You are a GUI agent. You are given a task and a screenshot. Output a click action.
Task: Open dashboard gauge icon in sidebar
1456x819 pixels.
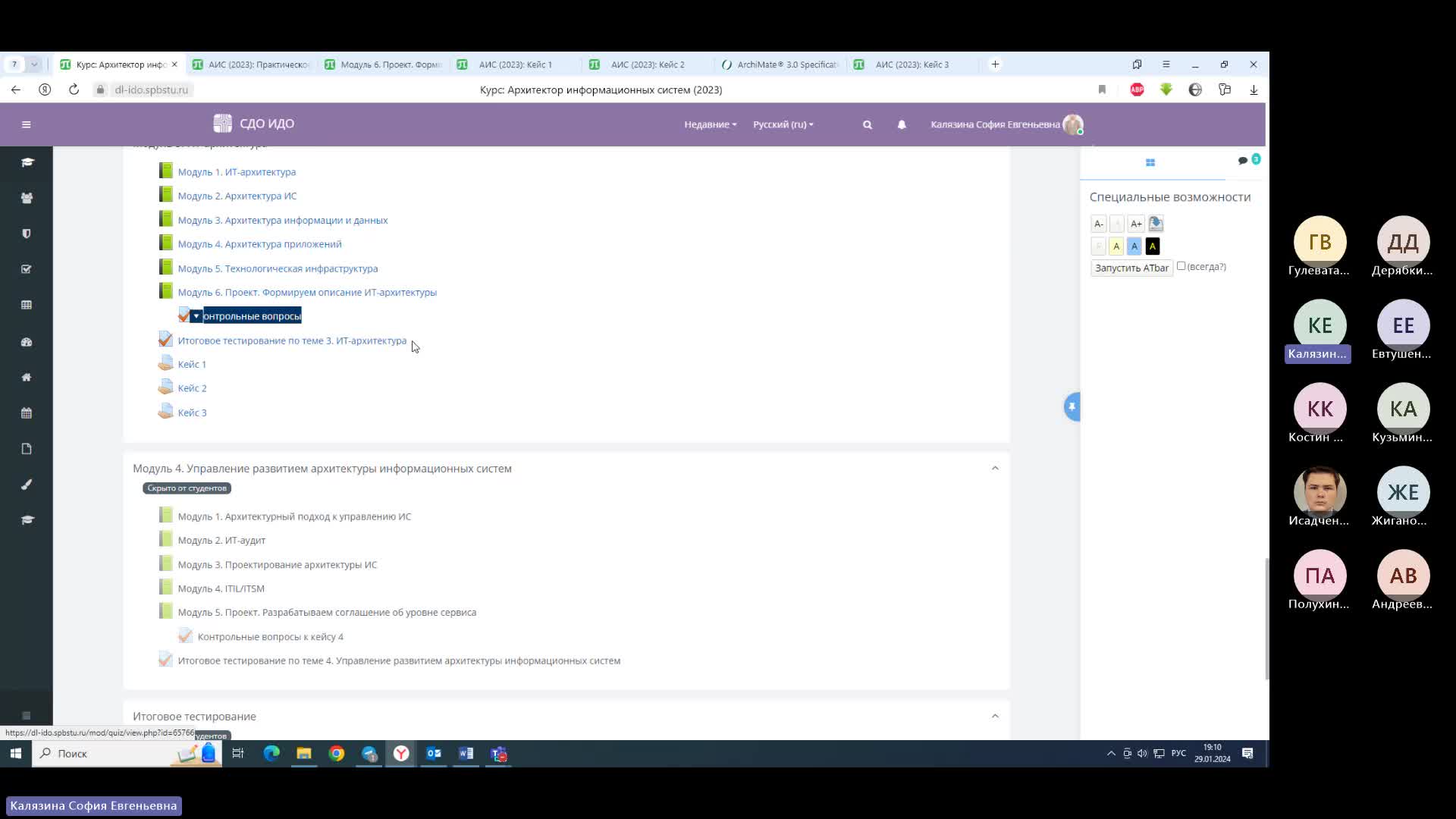pyautogui.click(x=27, y=342)
